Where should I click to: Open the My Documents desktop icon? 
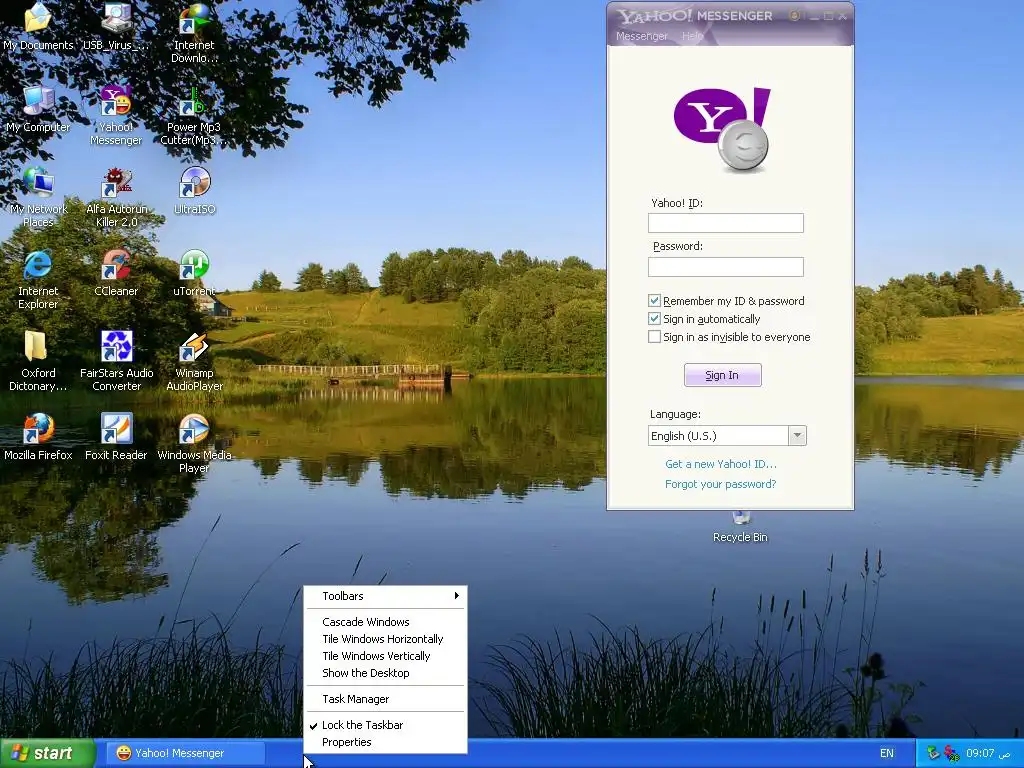point(38,26)
